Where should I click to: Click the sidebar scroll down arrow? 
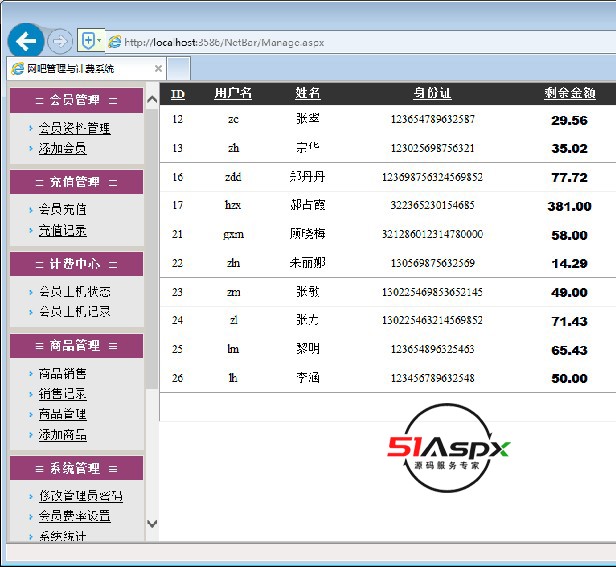click(x=152, y=523)
